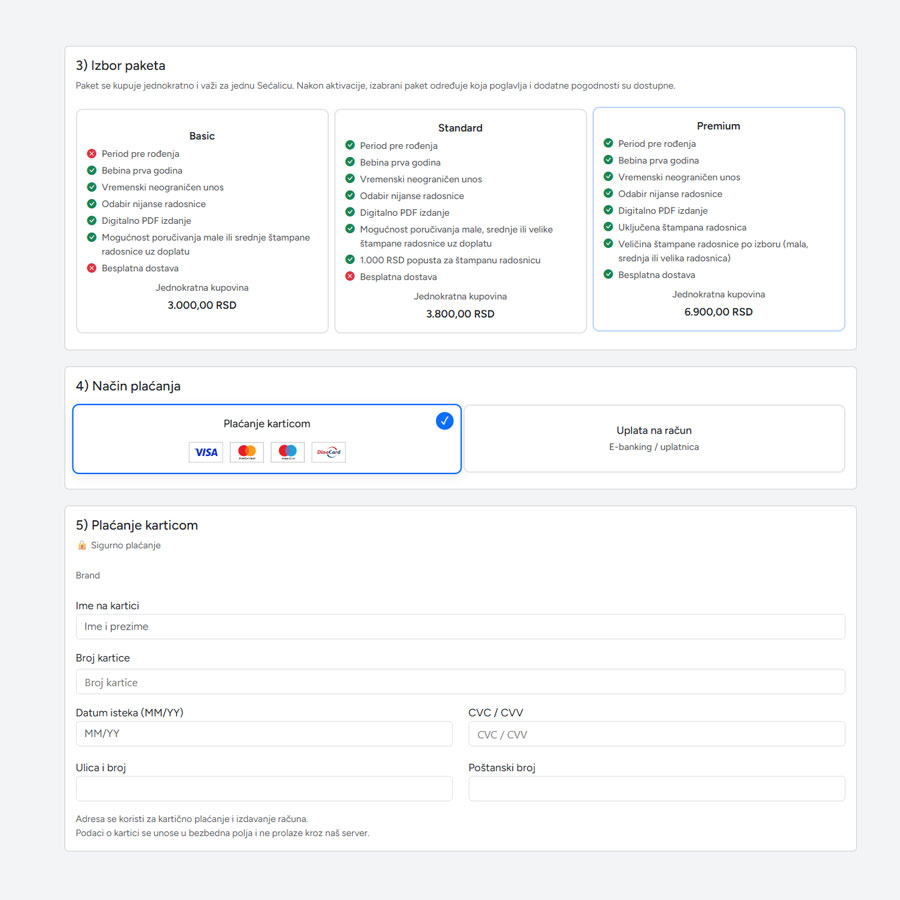The height and width of the screenshot is (900, 900).
Task: Click red cross next to Standard Besplatna dostava
Action: coord(350,277)
